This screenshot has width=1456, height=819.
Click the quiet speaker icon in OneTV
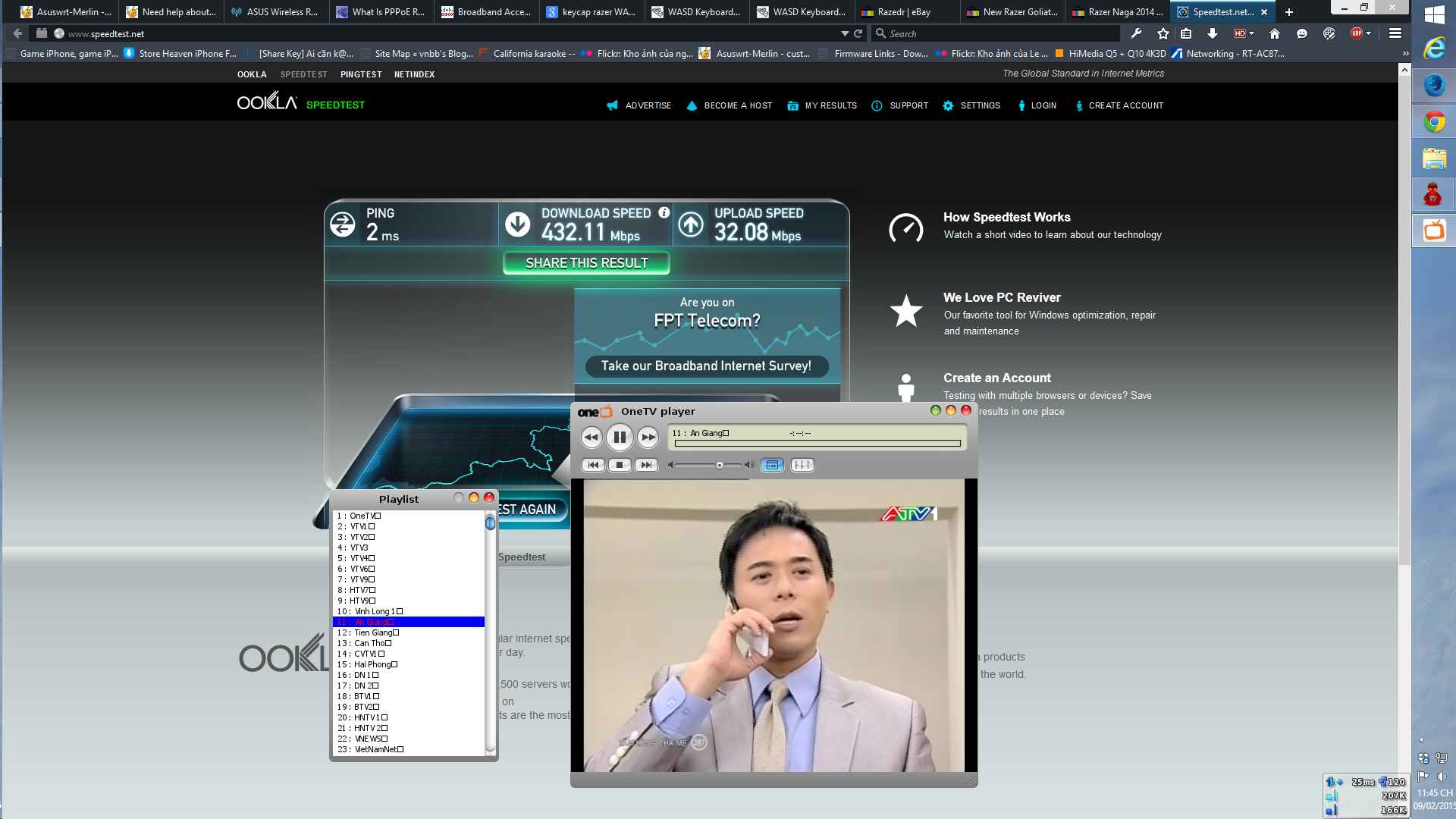[670, 465]
